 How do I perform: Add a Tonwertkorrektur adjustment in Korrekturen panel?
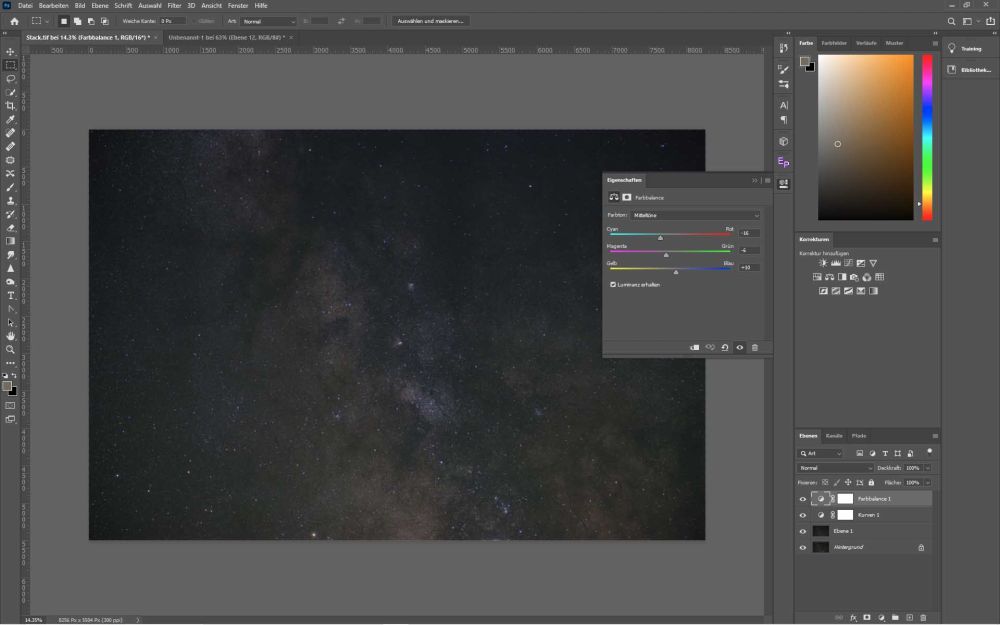point(836,263)
